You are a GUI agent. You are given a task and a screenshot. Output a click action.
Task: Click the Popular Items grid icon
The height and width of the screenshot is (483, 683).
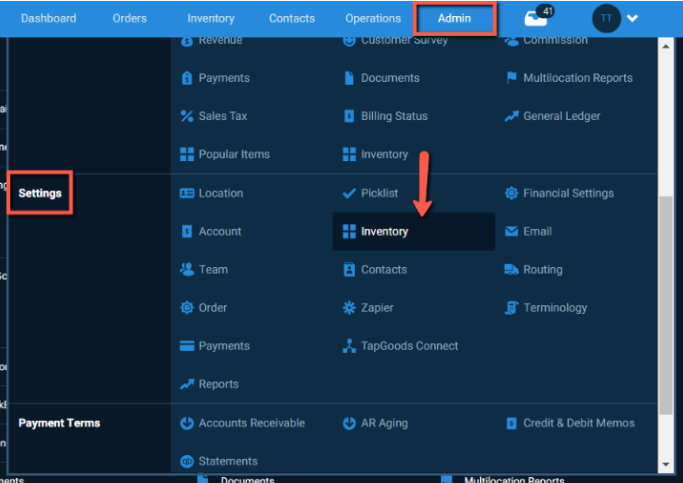click(187, 154)
